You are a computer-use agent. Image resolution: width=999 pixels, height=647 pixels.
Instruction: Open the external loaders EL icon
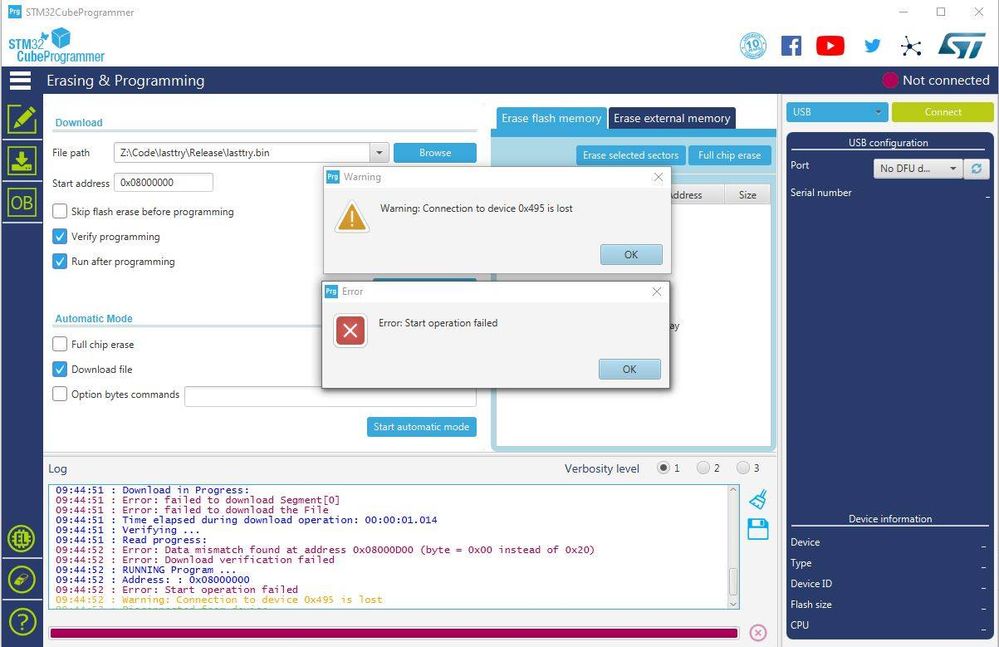[x=22, y=539]
